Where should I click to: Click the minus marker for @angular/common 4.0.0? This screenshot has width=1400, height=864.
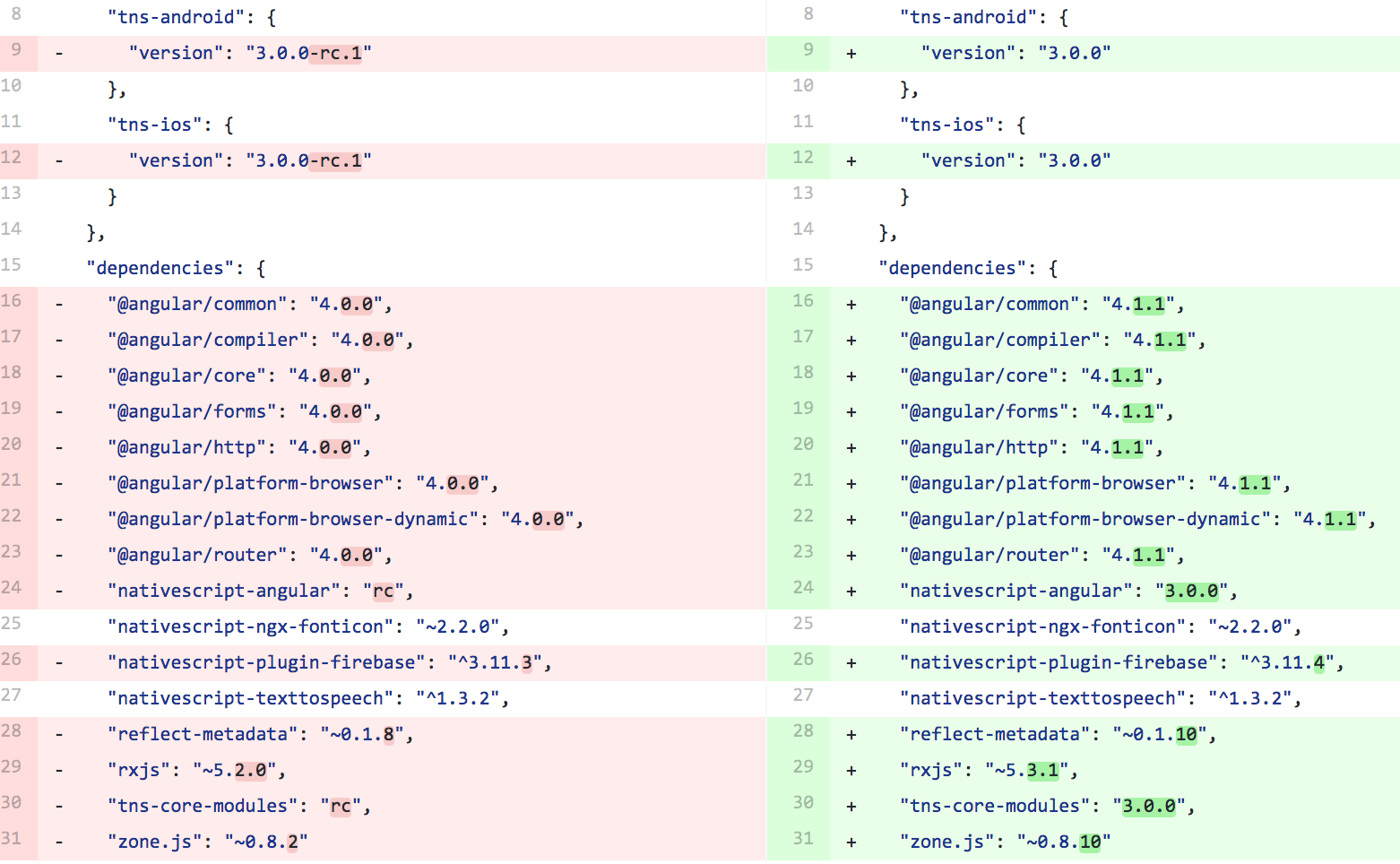pyautogui.click(x=59, y=305)
